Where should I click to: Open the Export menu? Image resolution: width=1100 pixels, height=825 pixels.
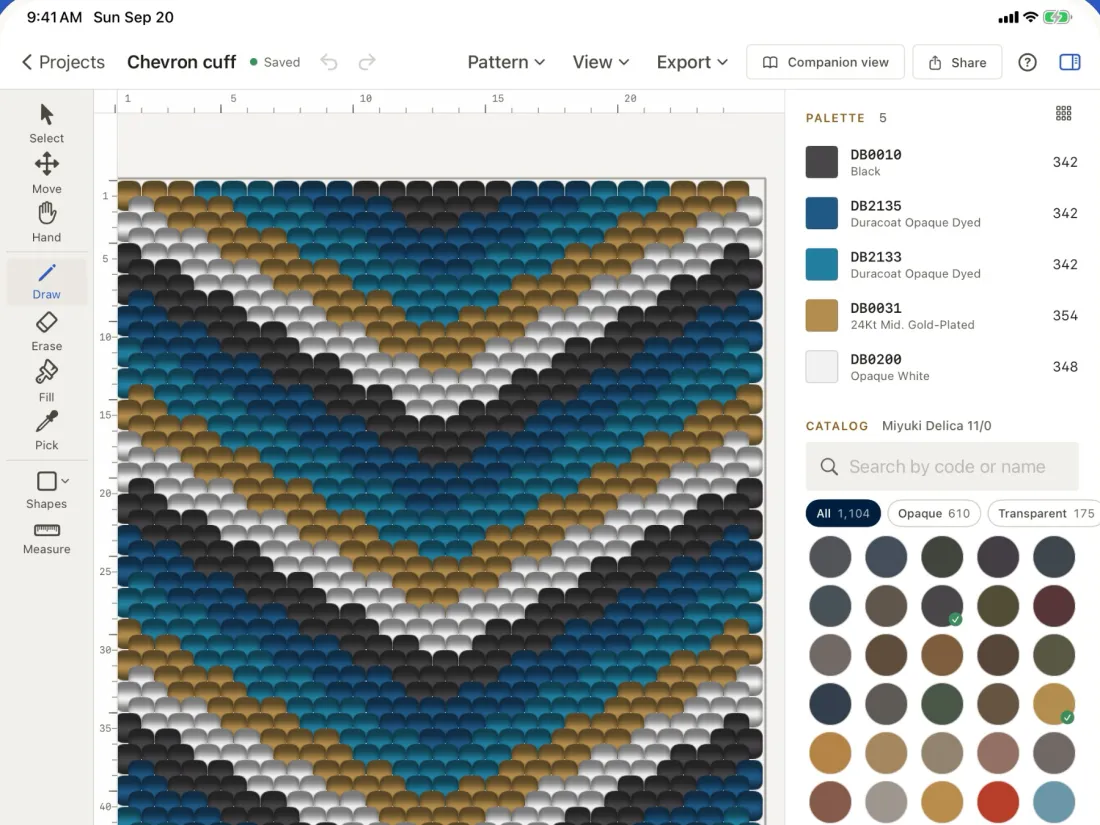pos(692,62)
